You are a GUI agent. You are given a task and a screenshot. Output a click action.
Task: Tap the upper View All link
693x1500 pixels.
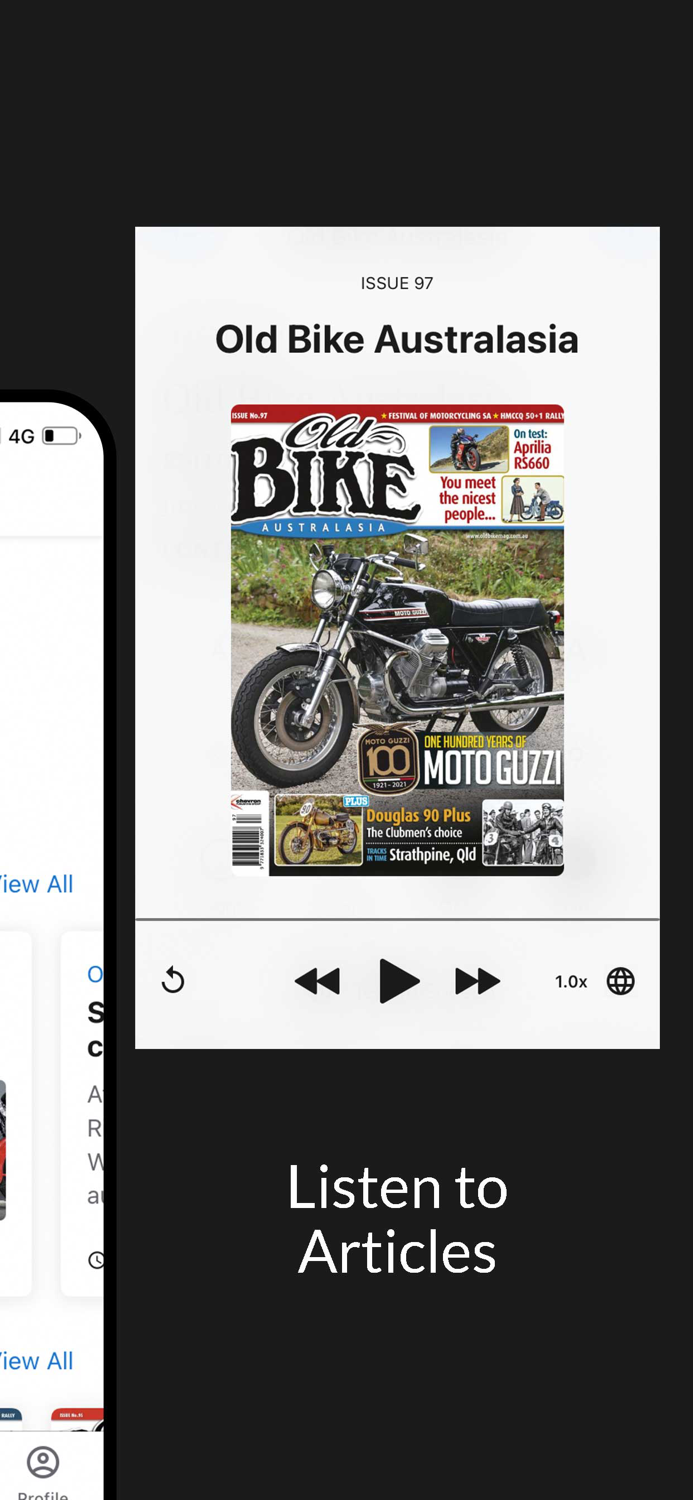(x=37, y=884)
